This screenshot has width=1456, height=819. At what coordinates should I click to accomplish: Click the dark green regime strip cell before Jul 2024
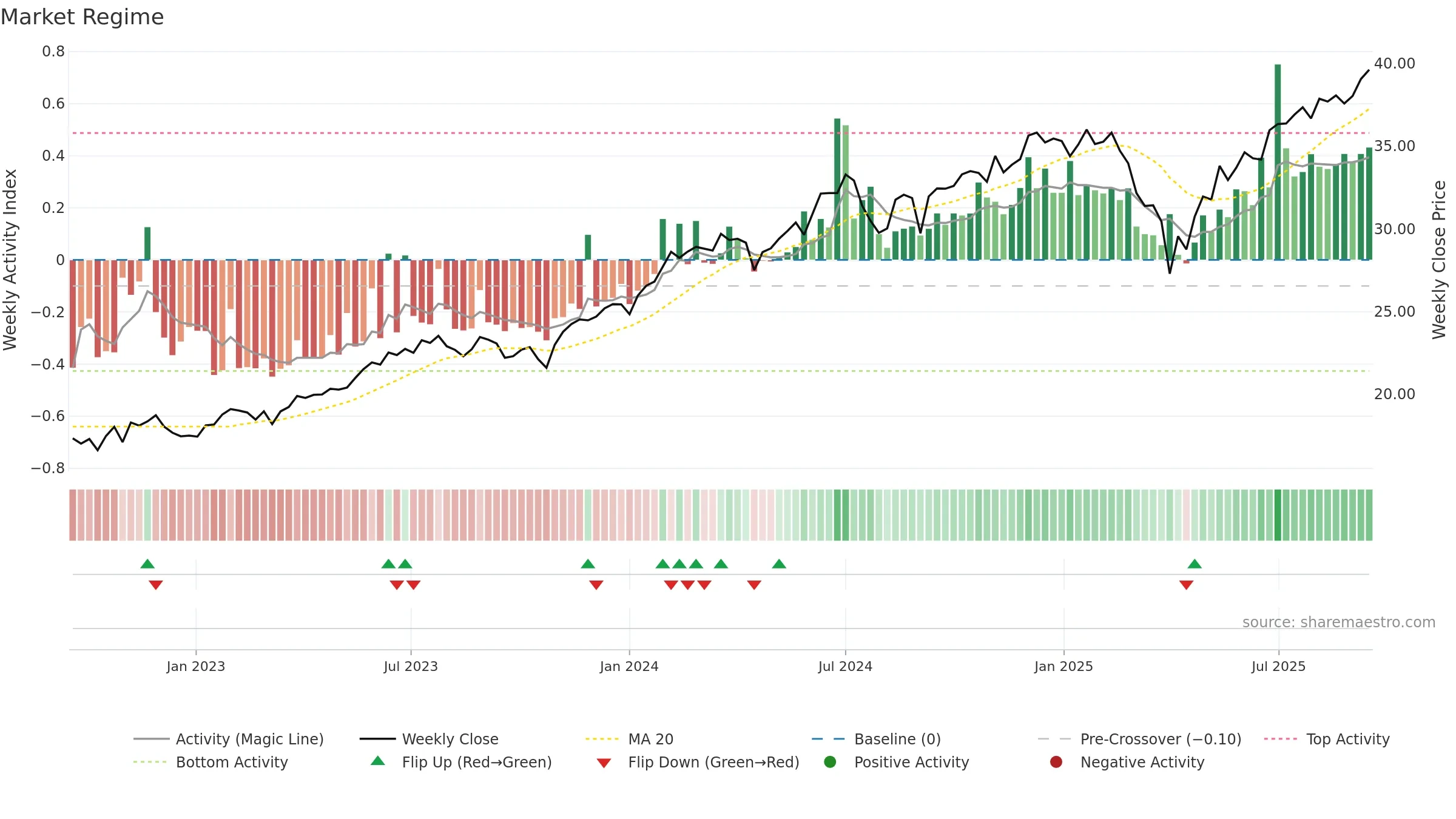837,515
